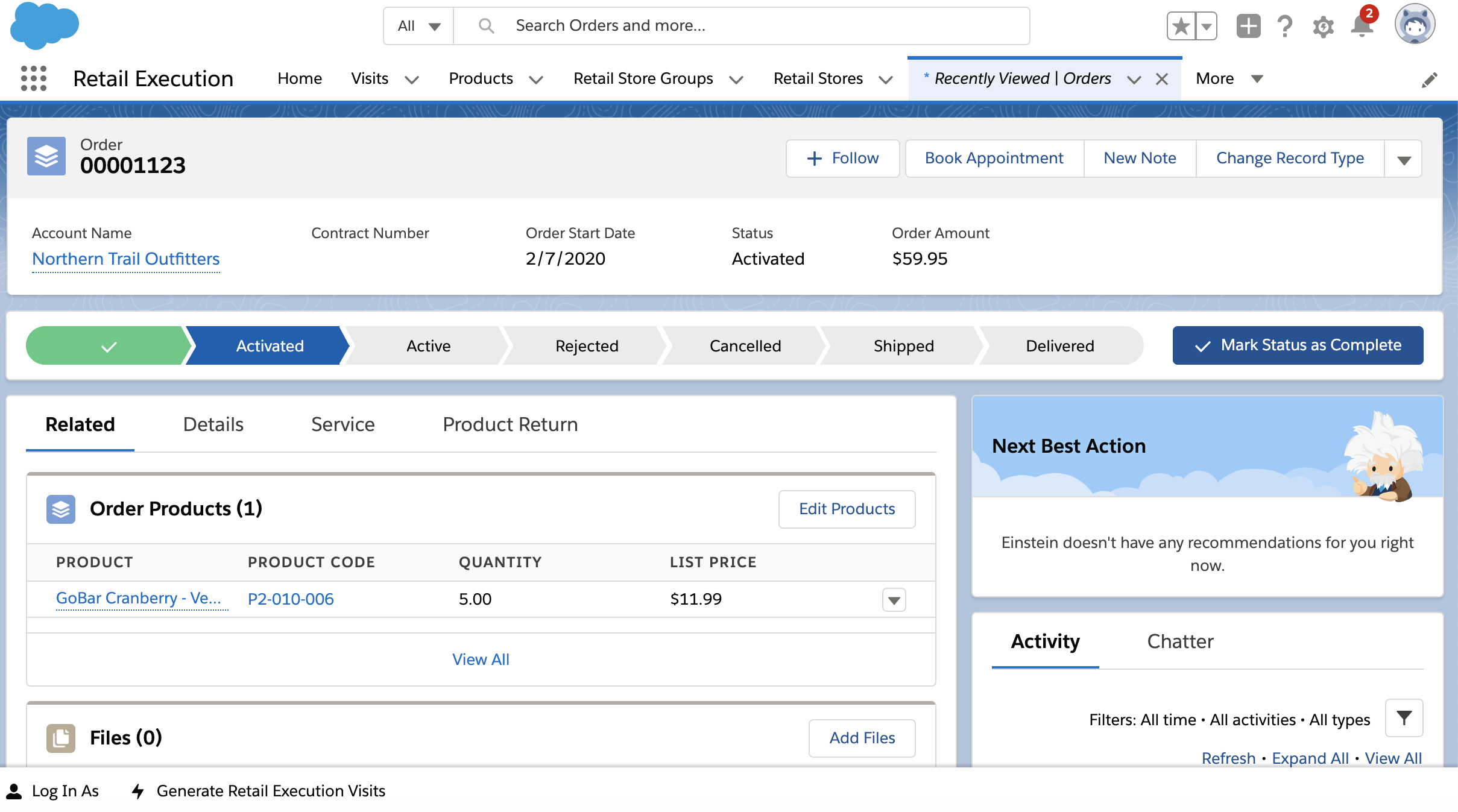The height and width of the screenshot is (812, 1458).
Task: Open the user avatar profile menu
Action: [1415, 25]
